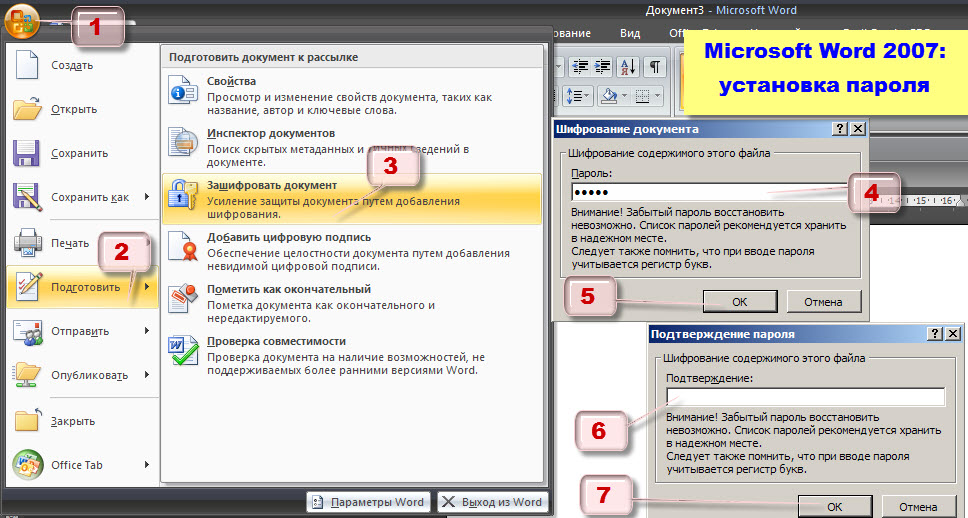This screenshot has height=518, width=968.
Task: Click the Параметры Word button
Action: click(367, 502)
